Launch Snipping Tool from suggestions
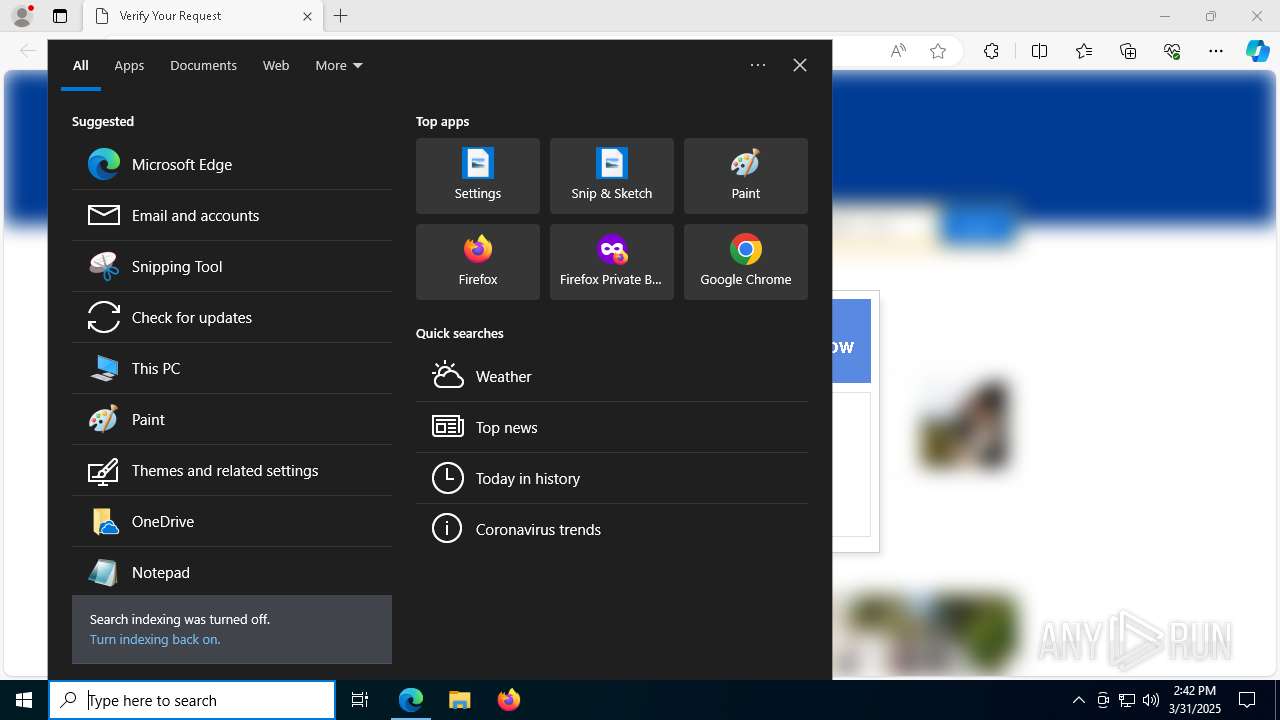 point(232,266)
